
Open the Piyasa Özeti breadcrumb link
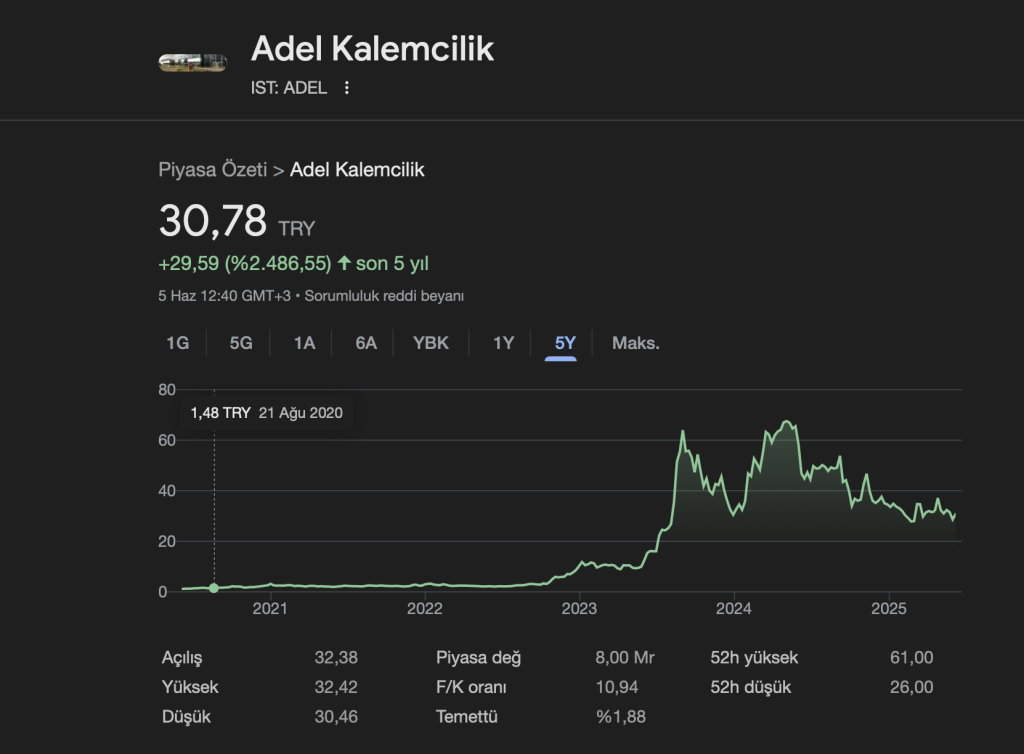[x=212, y=170]
